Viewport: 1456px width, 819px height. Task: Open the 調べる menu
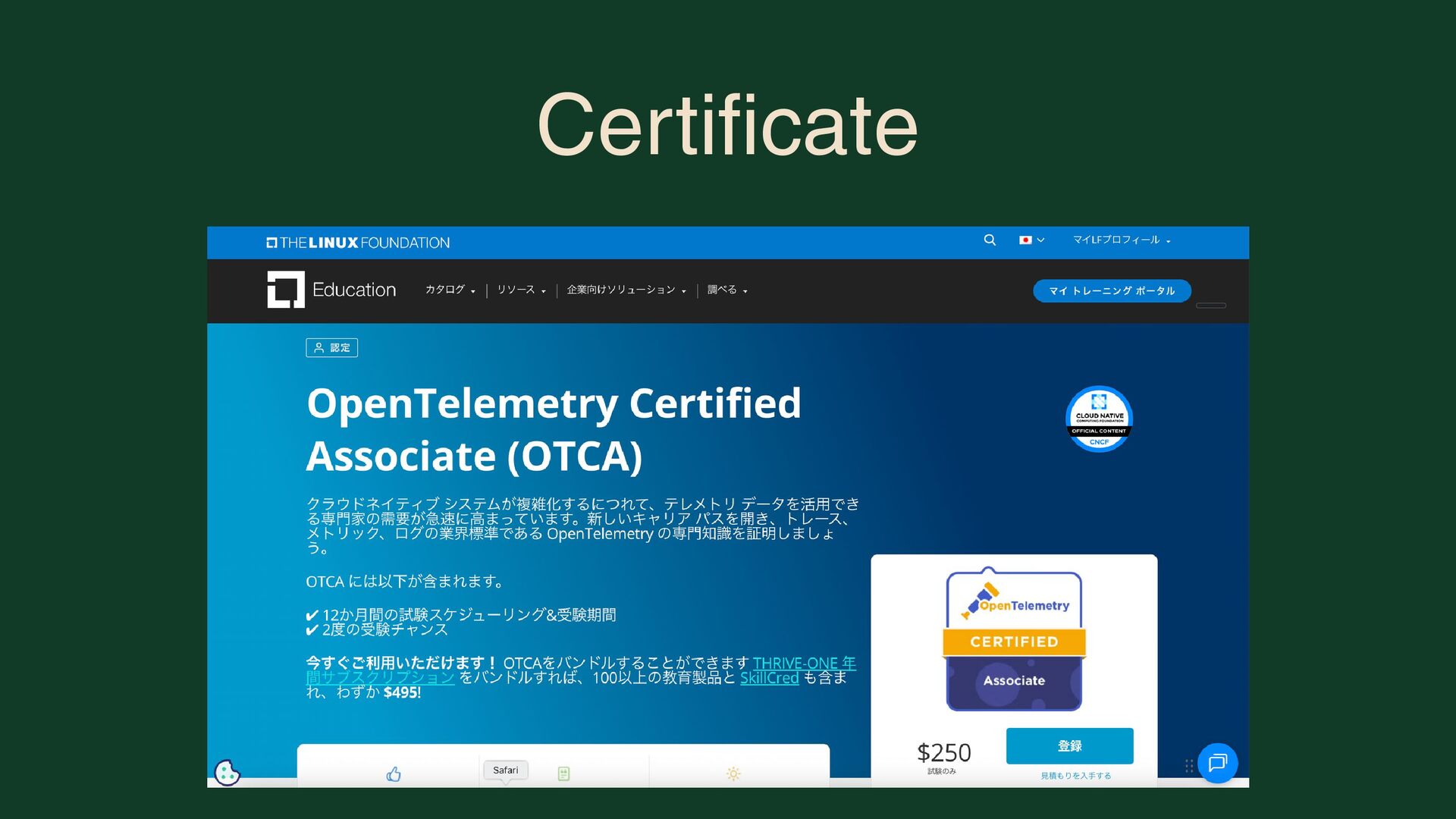click(727, 290)
